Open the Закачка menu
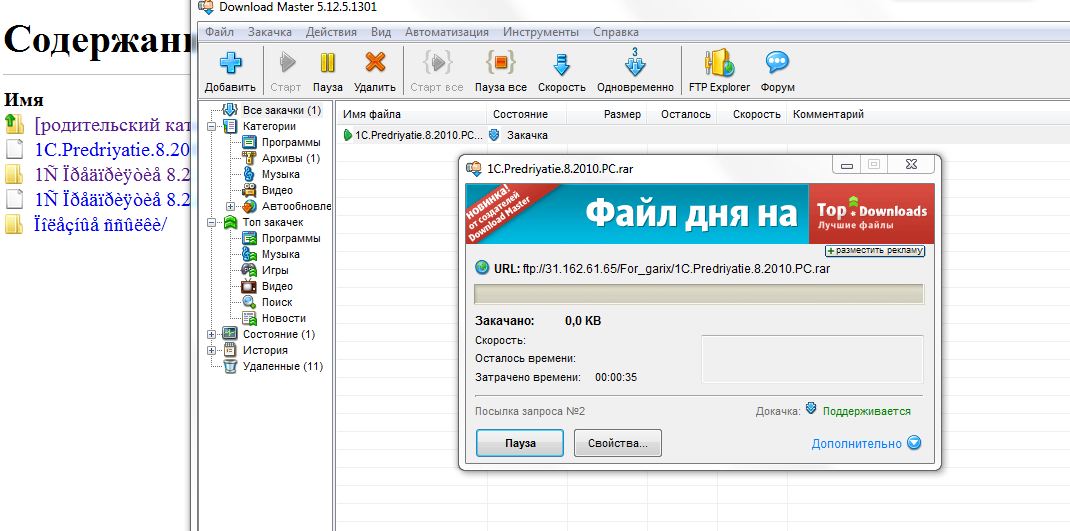 point(270,32)
